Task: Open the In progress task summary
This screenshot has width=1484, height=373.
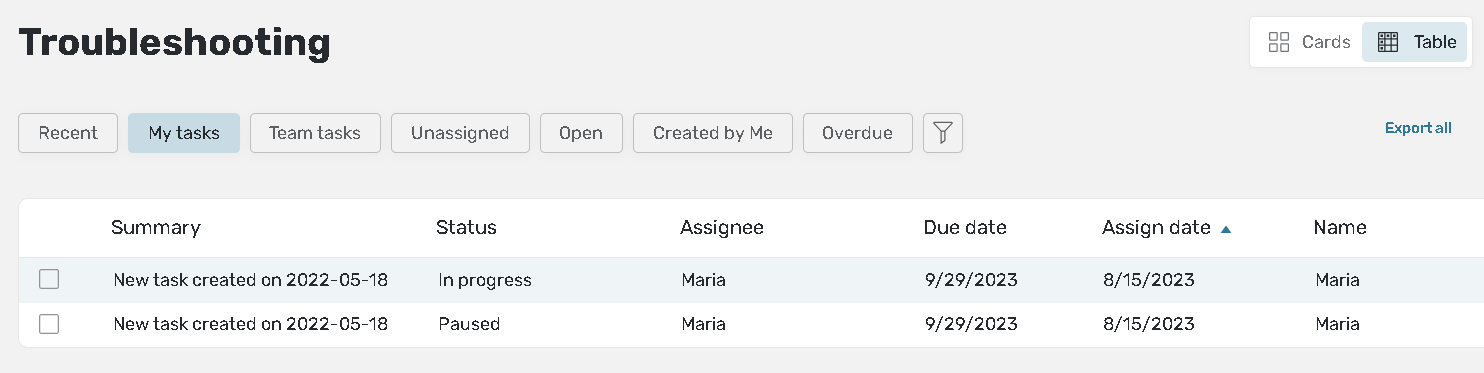Action: tap(251, 280)
